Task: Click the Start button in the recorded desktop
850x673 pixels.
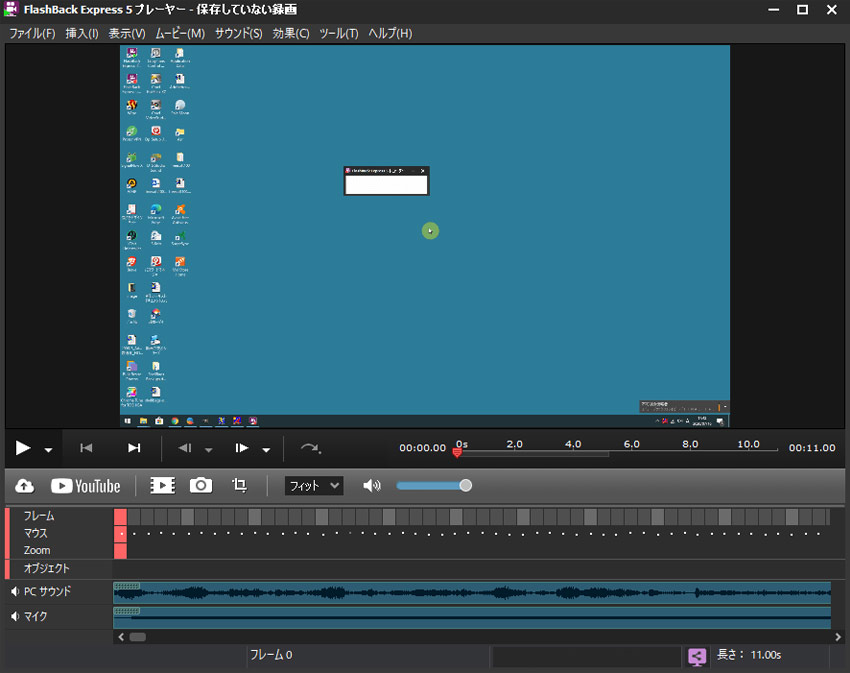Action: (128, 421)
